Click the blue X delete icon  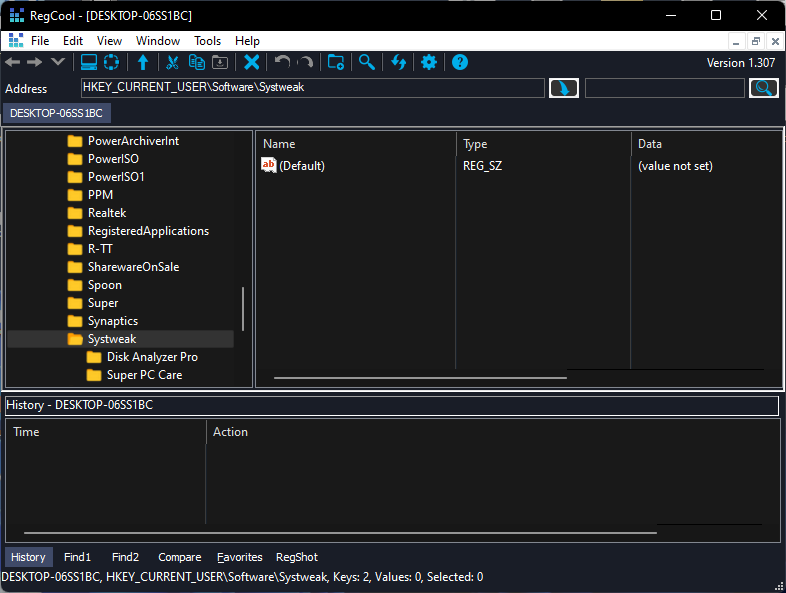251,62
